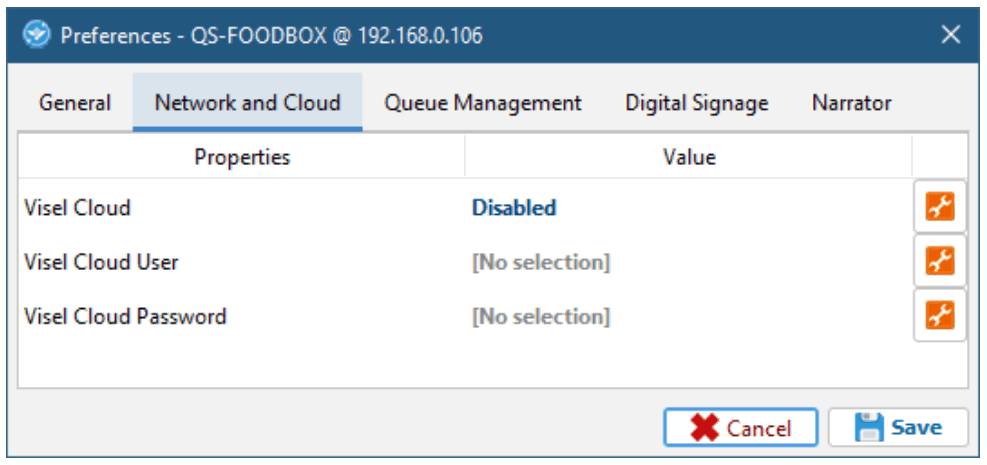
Task: Open the Narrator tab
Action: point(851,103)
